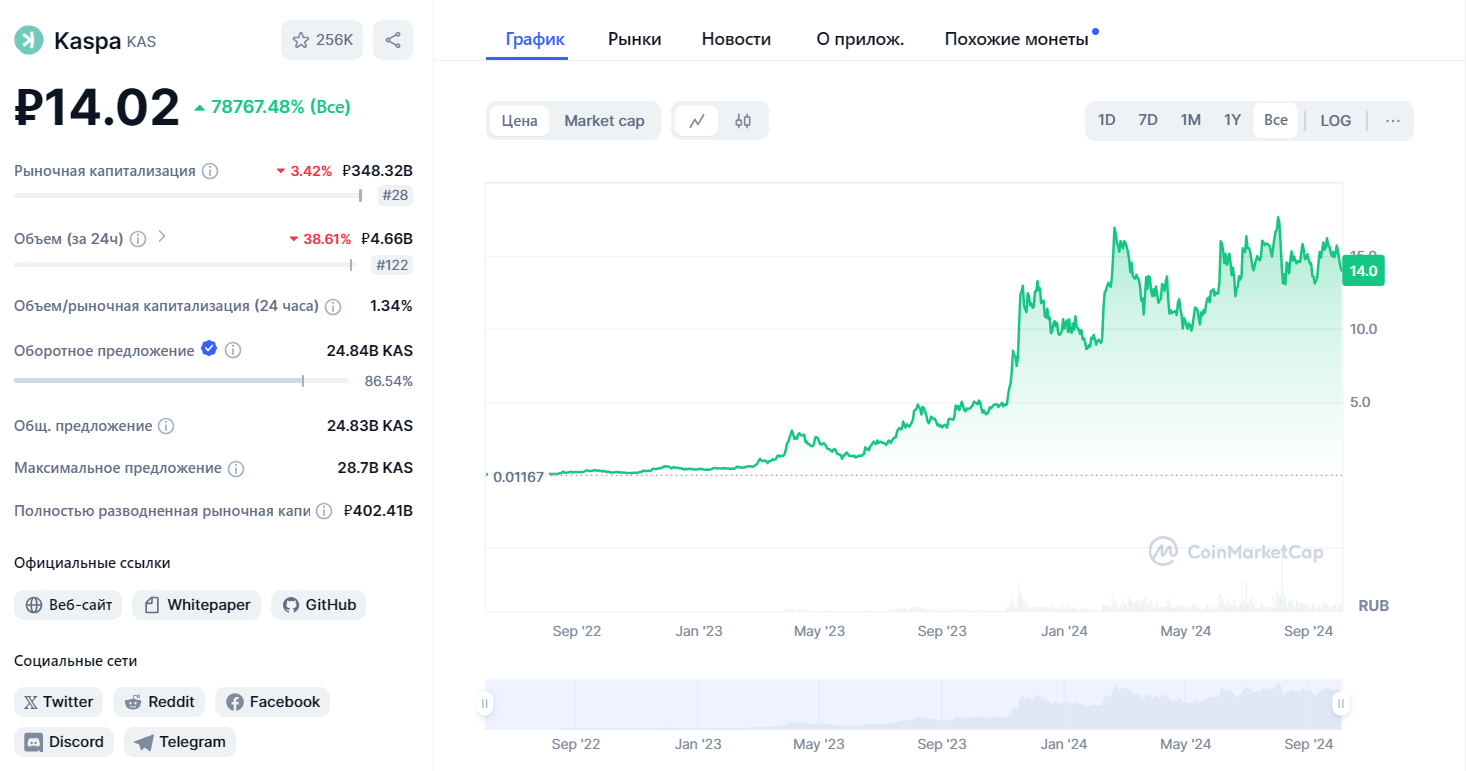Open the Рынки tab
The image size is (1466, 771).
[635, 39]
